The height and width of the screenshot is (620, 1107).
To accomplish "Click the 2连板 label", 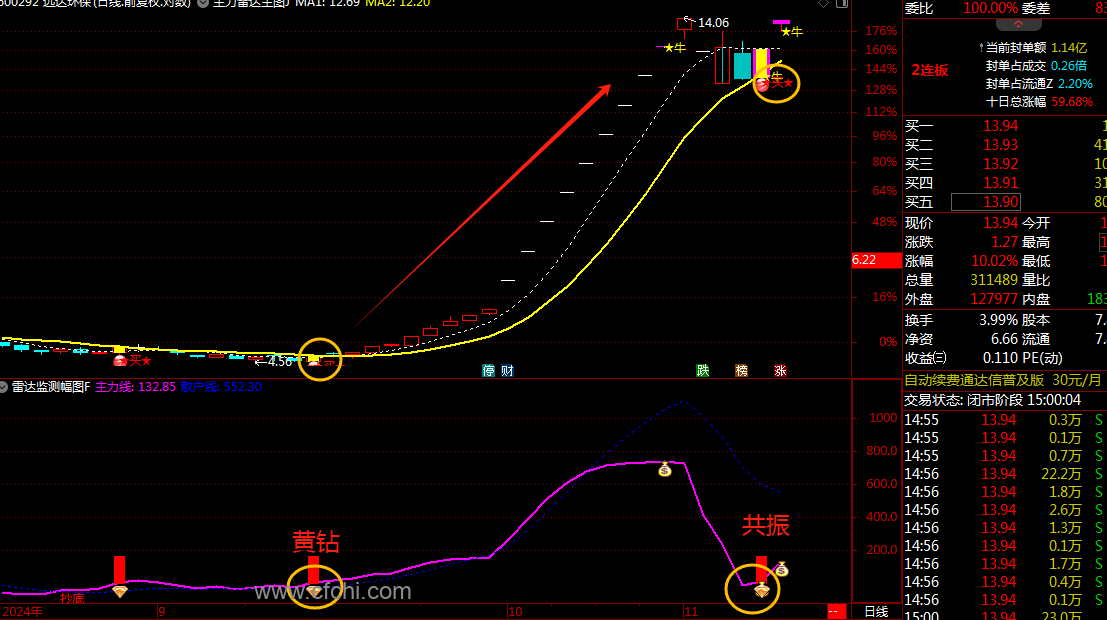I will (930, 70).
